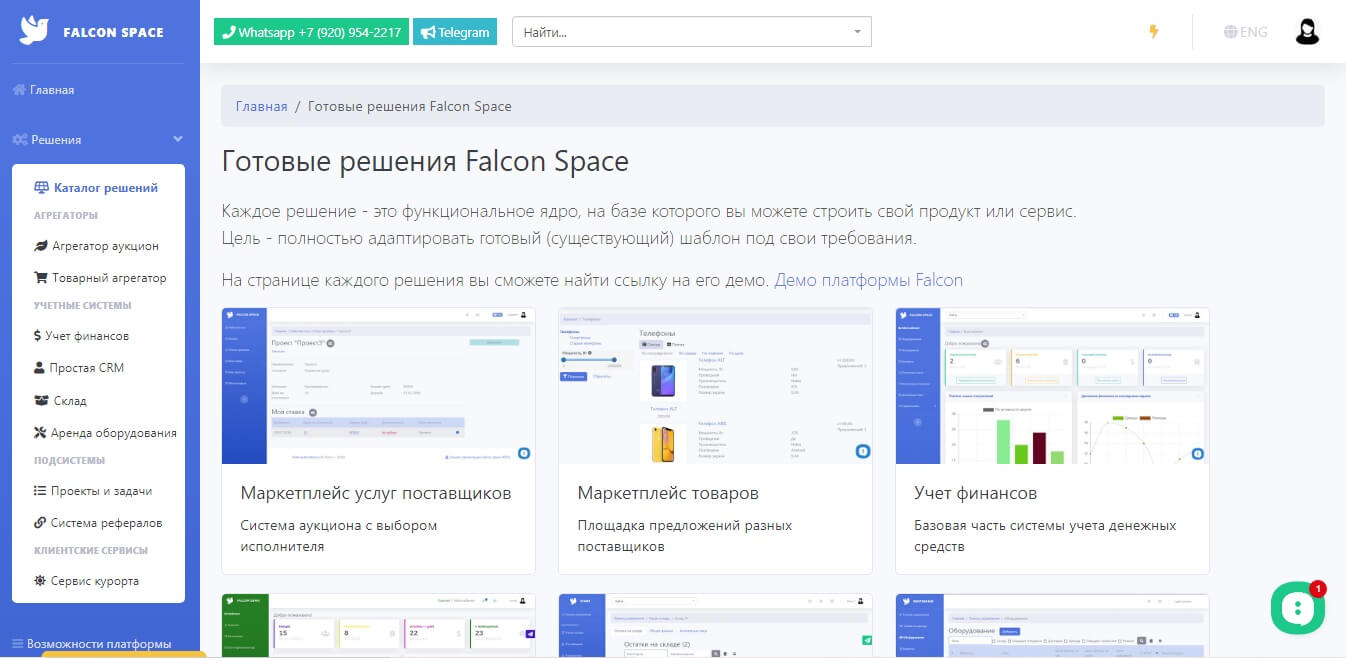Select Главная in the sidebar
Image resolution: width=1346 pixels, height=658 pixels.
[x=52, y=90]
